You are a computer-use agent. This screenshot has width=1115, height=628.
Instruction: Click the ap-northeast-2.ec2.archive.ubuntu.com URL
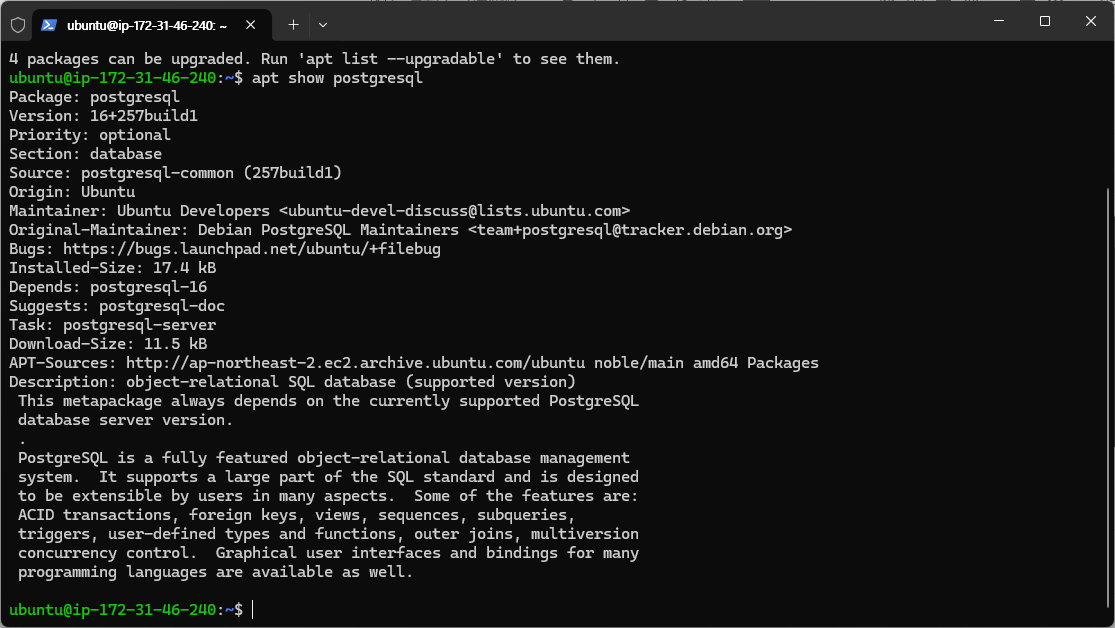356,363
